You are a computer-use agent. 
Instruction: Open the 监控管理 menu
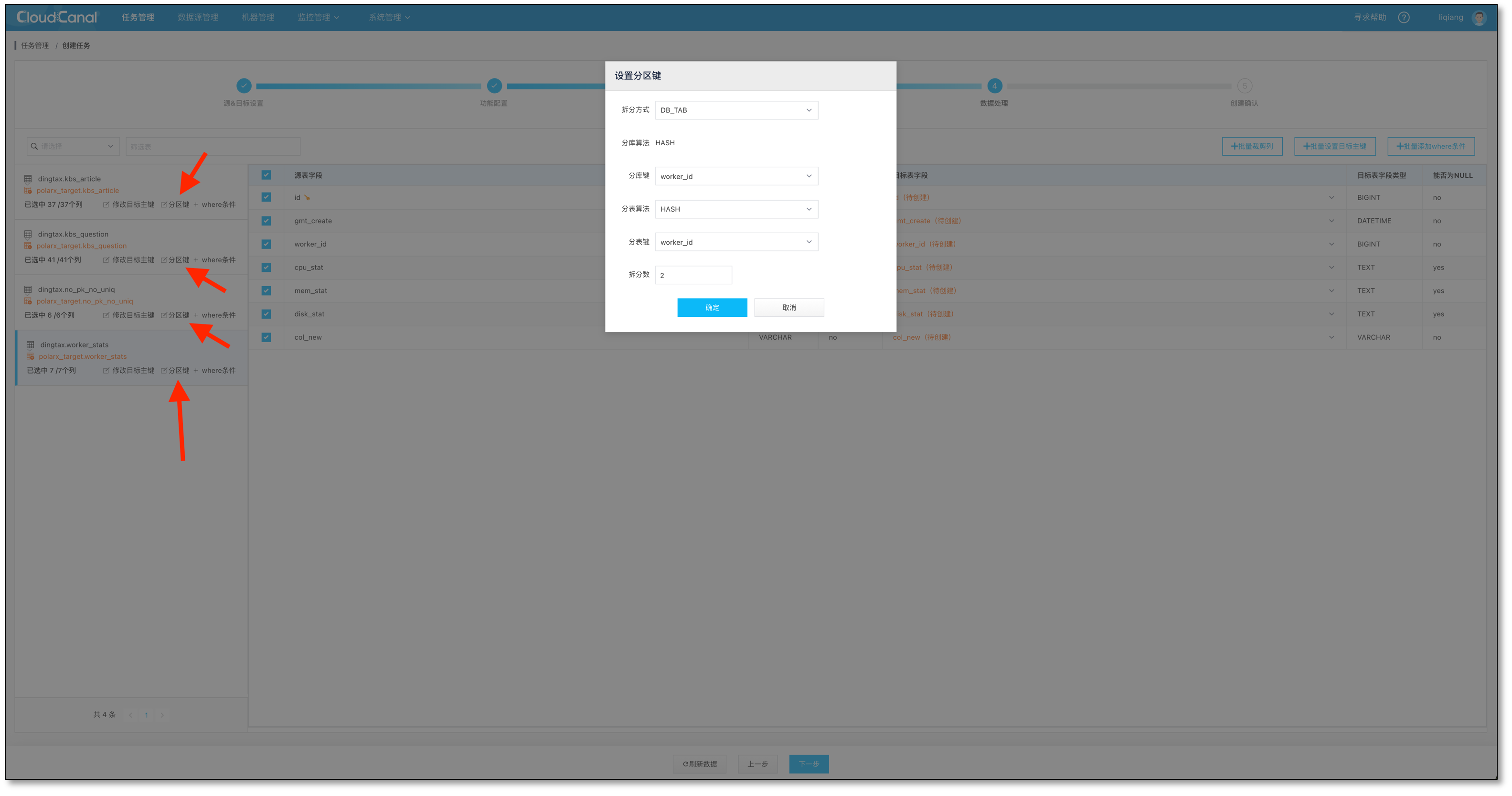[318, 18]
